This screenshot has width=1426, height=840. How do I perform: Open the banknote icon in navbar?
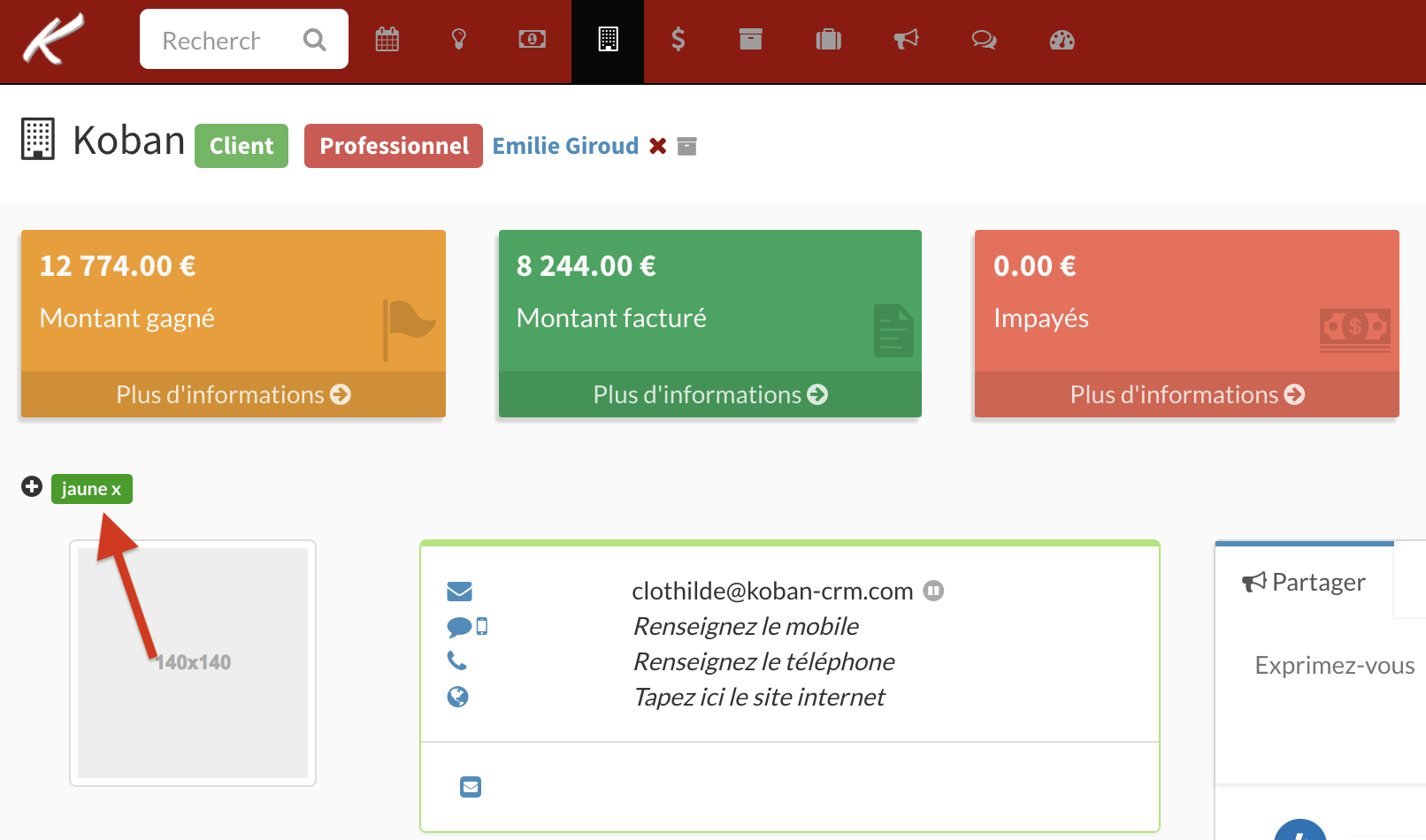click(x=532, y=40)
